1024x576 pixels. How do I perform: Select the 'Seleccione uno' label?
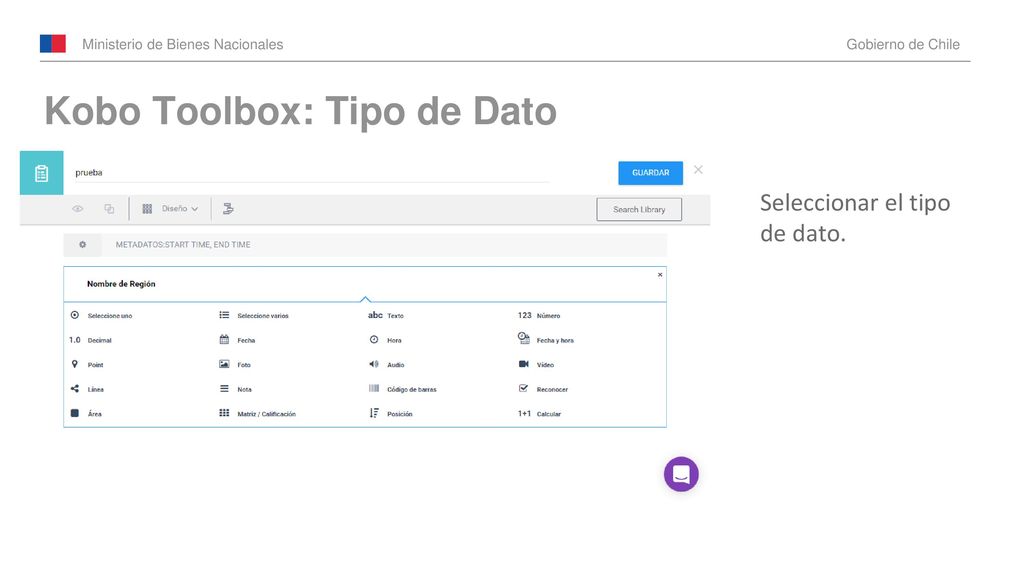click(110, 316)
